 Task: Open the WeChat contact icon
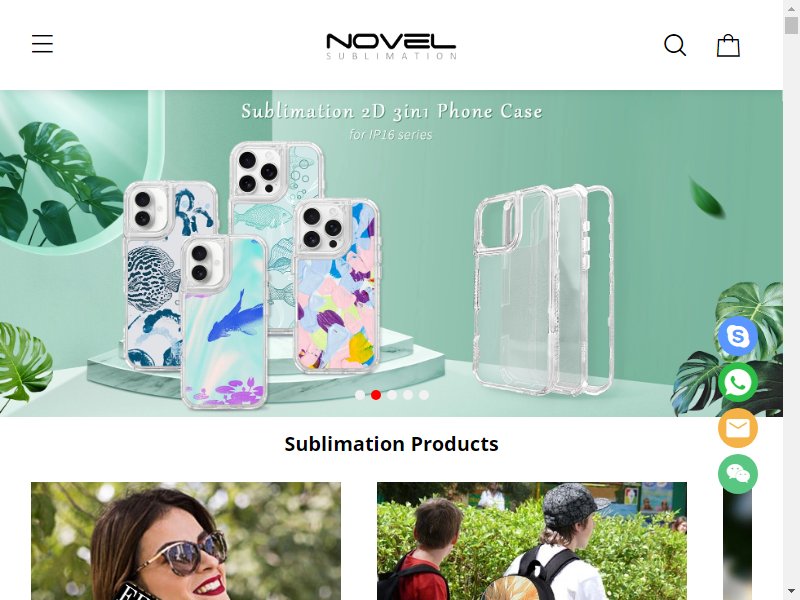pyautogui.click(x=738, y=474)
